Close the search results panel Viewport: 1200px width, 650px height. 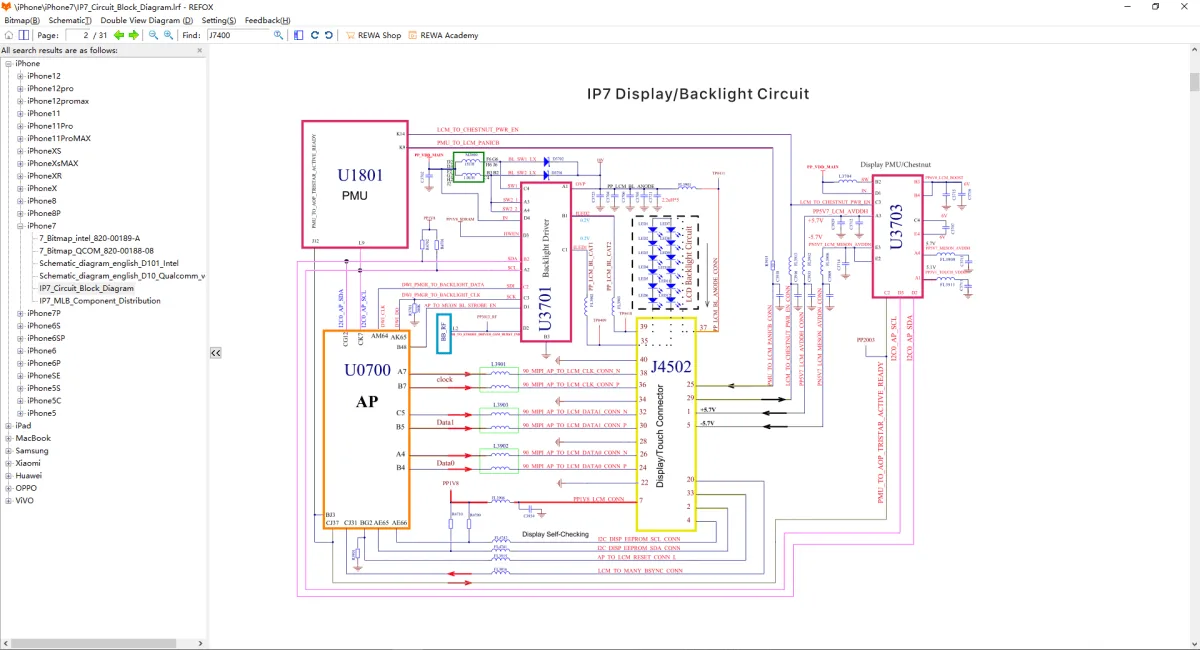201,50
